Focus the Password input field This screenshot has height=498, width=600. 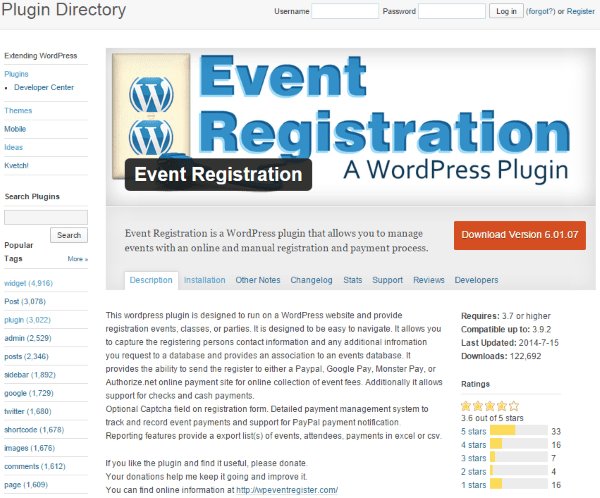[452, 11]
